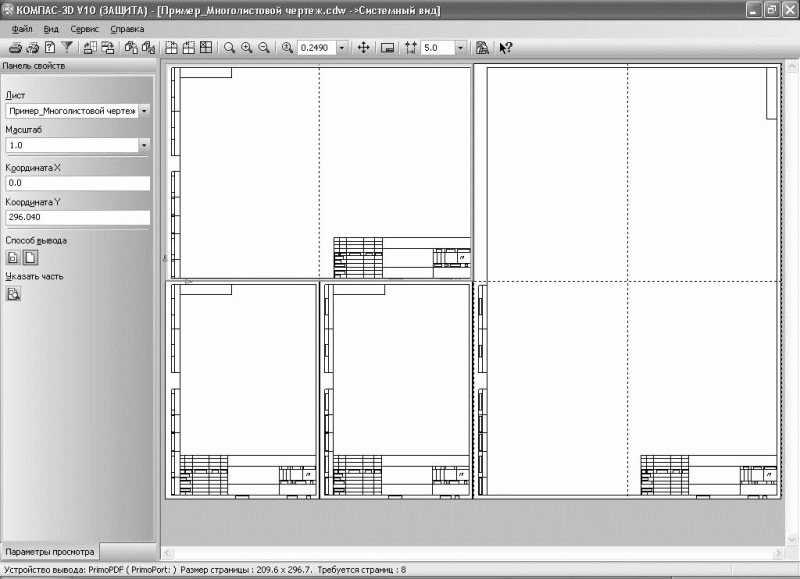Open the Файл menu
The width and height of the screenshot is (800, 579).
[22, 29]
